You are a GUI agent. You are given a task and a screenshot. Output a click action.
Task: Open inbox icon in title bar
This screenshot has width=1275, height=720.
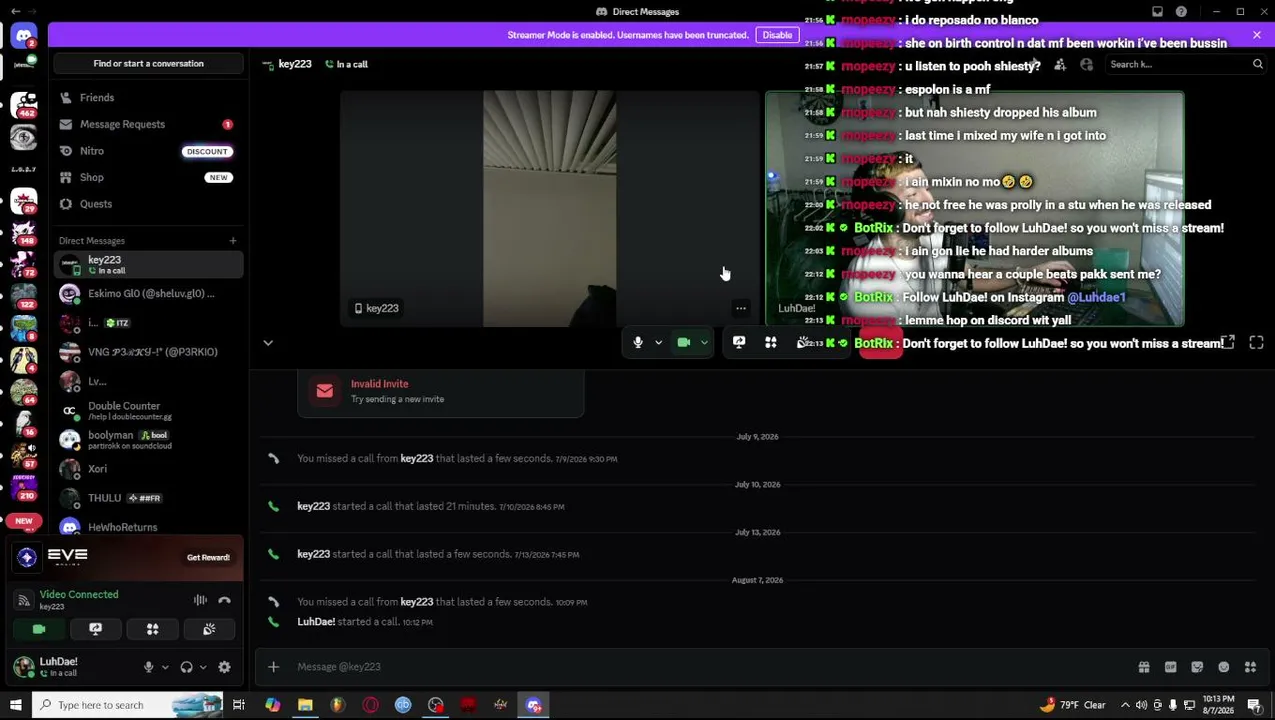click(1157, 12)
